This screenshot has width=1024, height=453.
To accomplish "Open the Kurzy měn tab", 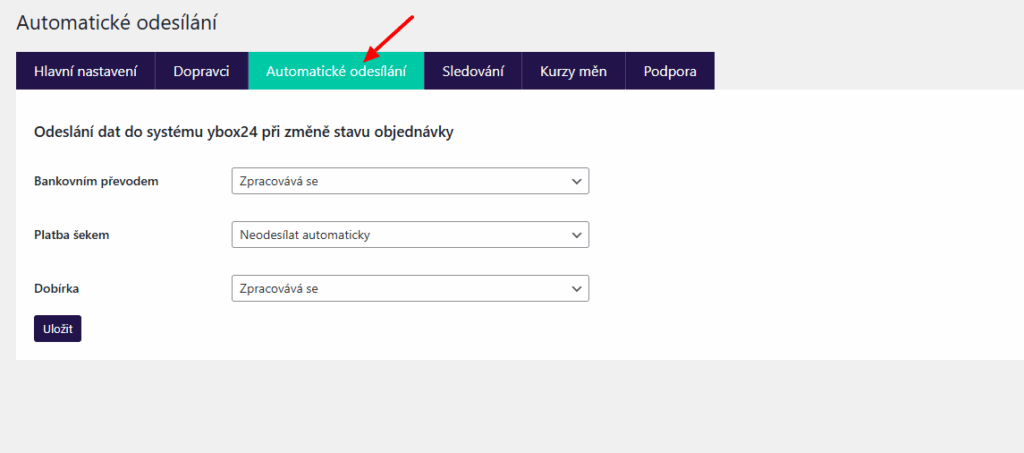I will click(x=573, y=71).
